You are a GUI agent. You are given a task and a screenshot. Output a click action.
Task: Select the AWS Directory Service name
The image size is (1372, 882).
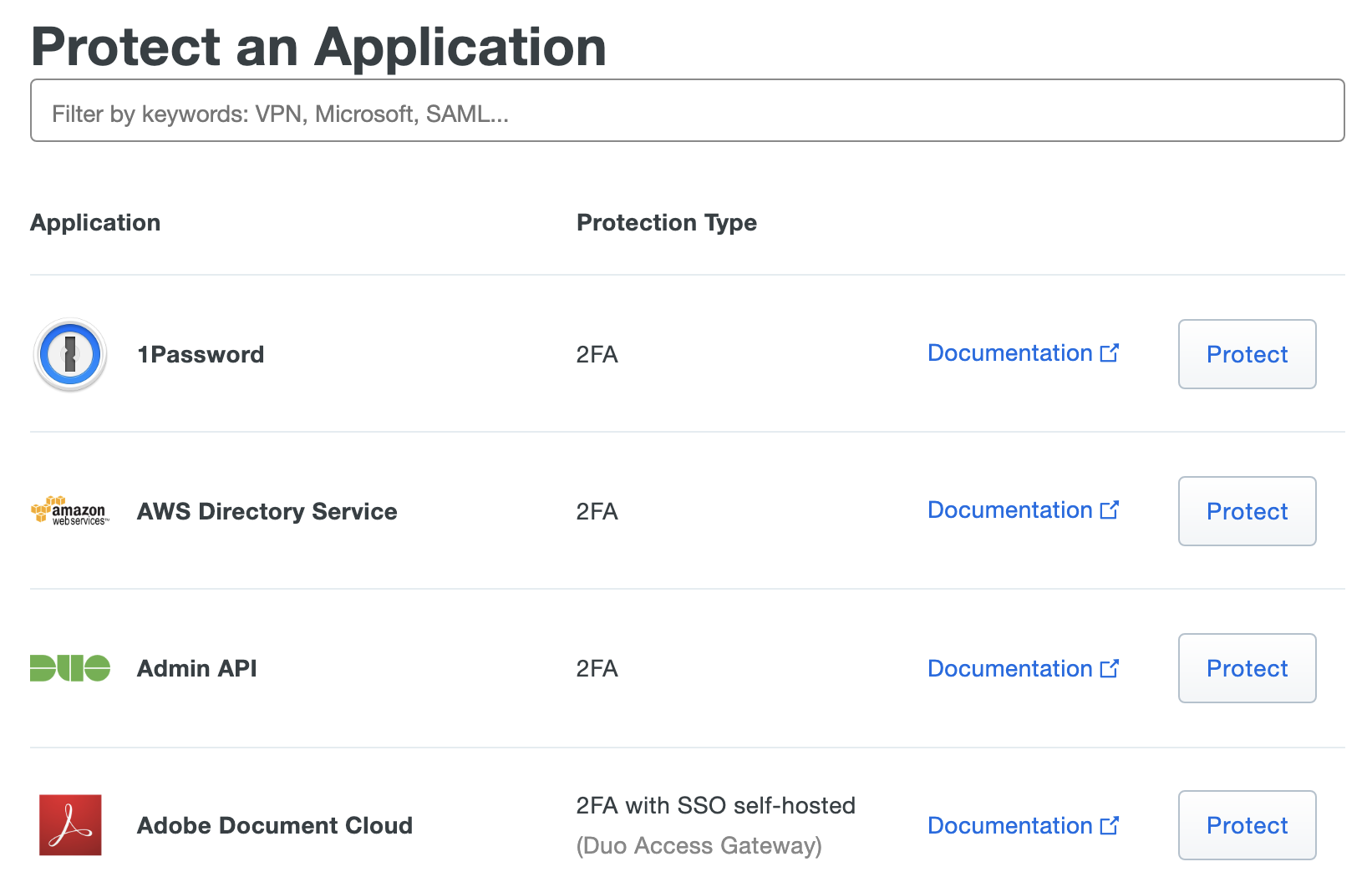tap(267, 511)
